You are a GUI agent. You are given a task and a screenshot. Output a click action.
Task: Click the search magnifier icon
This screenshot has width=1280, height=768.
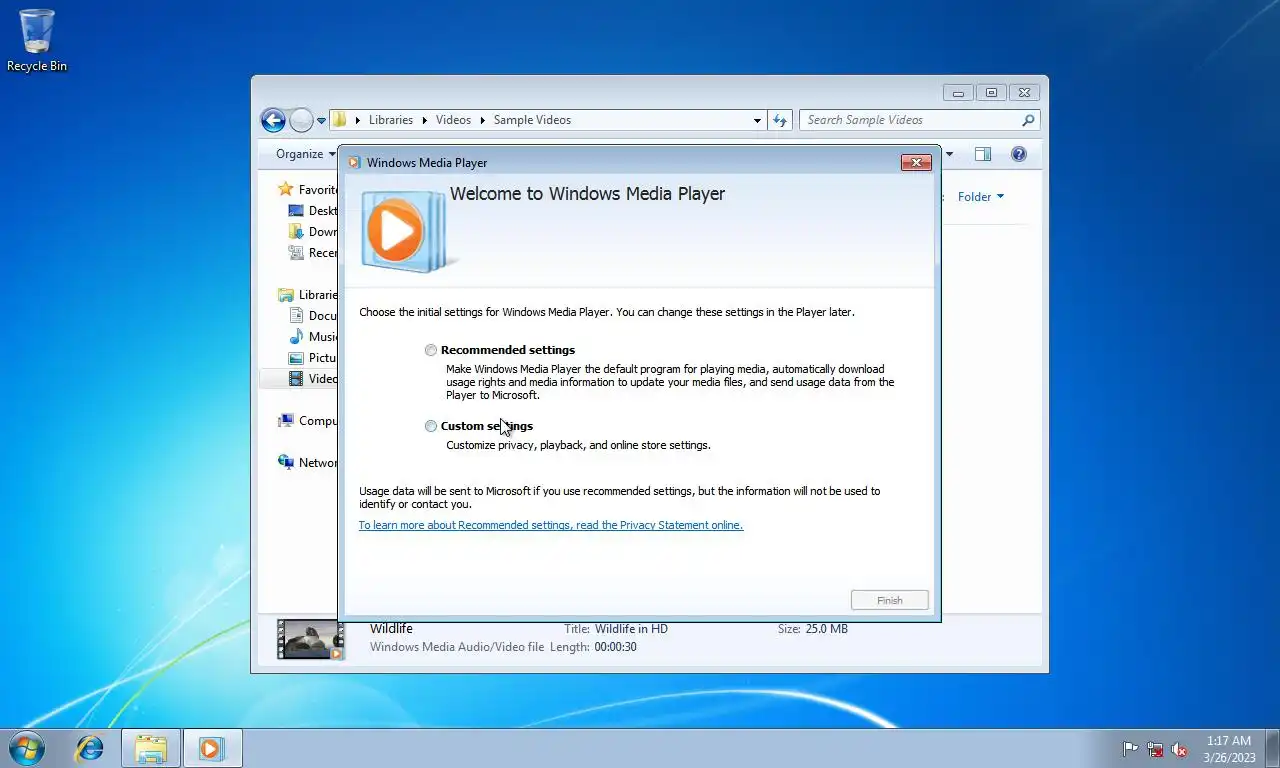[1028, 120]
